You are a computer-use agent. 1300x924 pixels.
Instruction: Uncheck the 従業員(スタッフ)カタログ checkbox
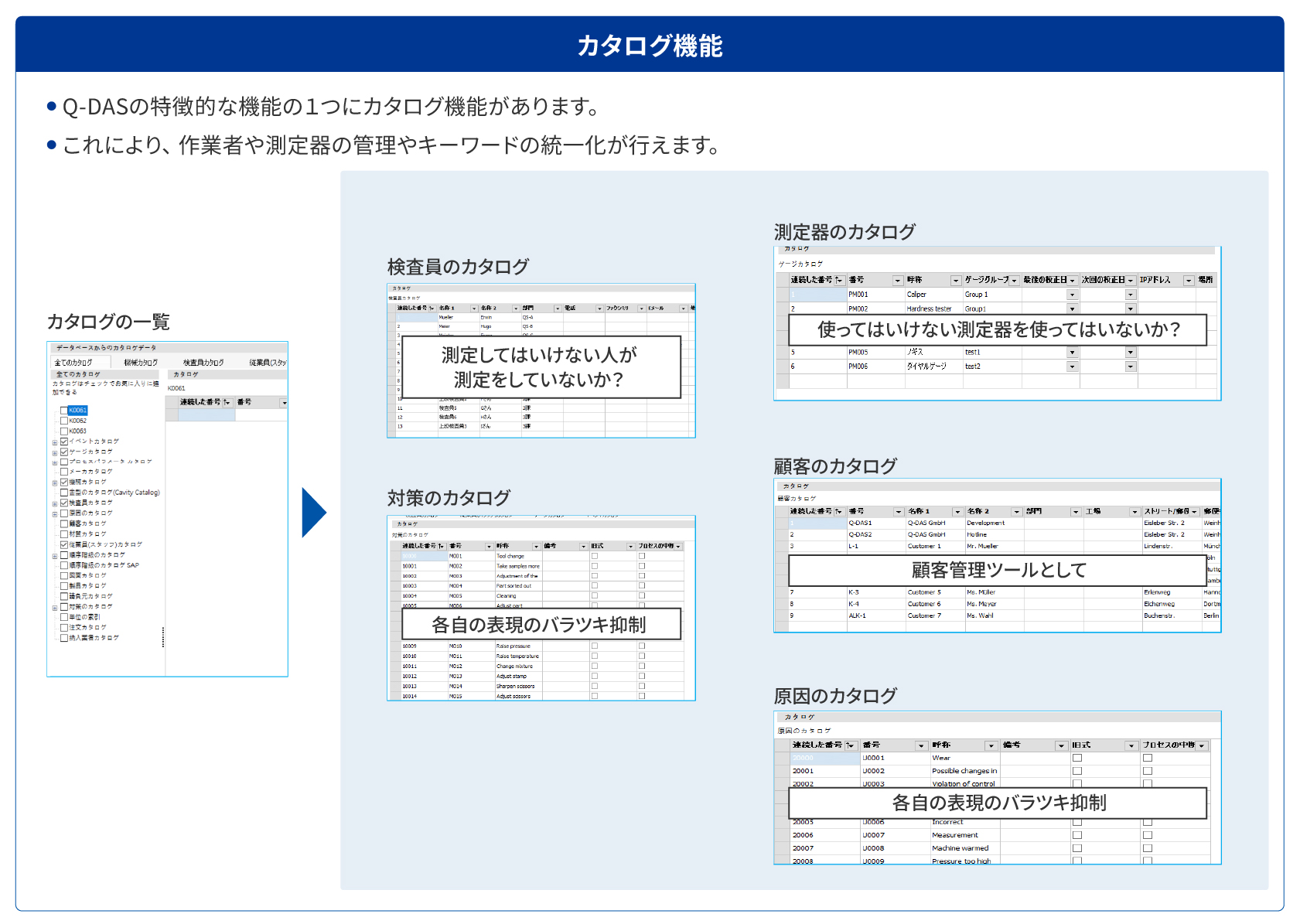tap(64, 544)
